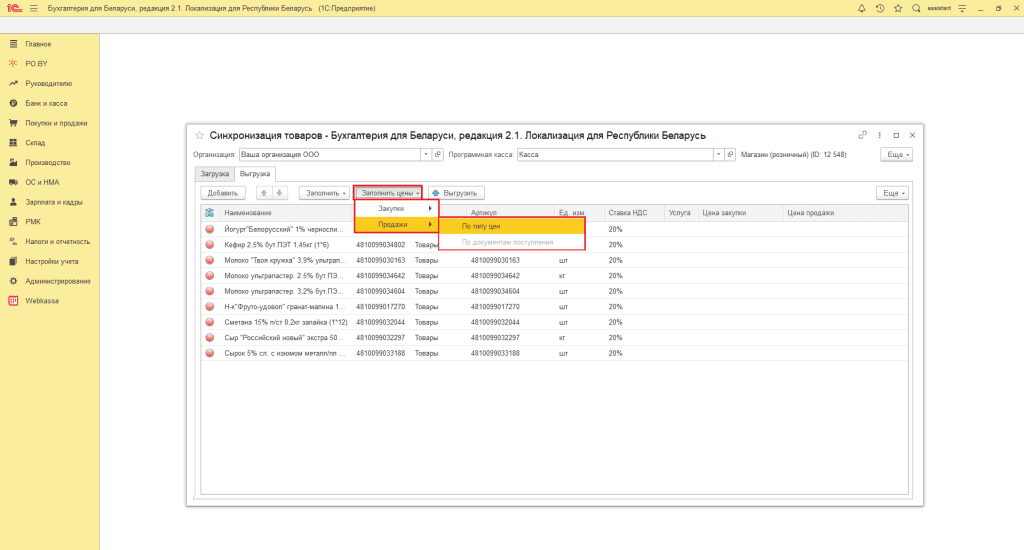Image resolution: width=1024 pixels, height=550 pixels.
Task: Open notifications bell in title bar
Action: 861,8
